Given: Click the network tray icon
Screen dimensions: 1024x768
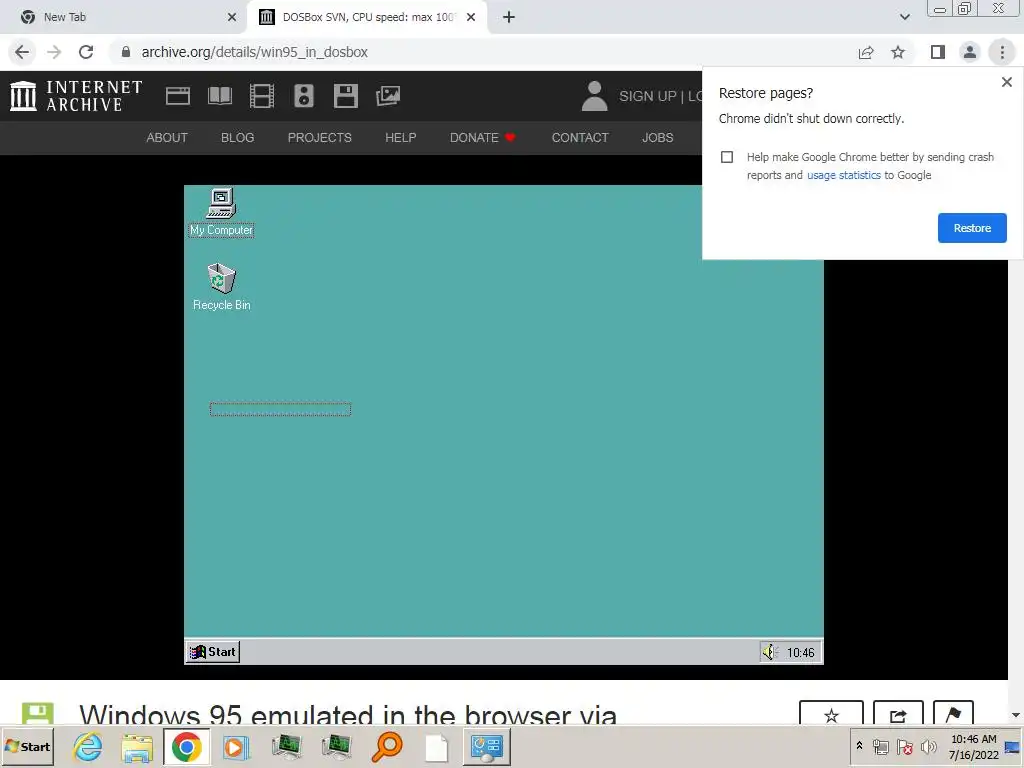Looking at the screenshot, I should pos(881,746).
